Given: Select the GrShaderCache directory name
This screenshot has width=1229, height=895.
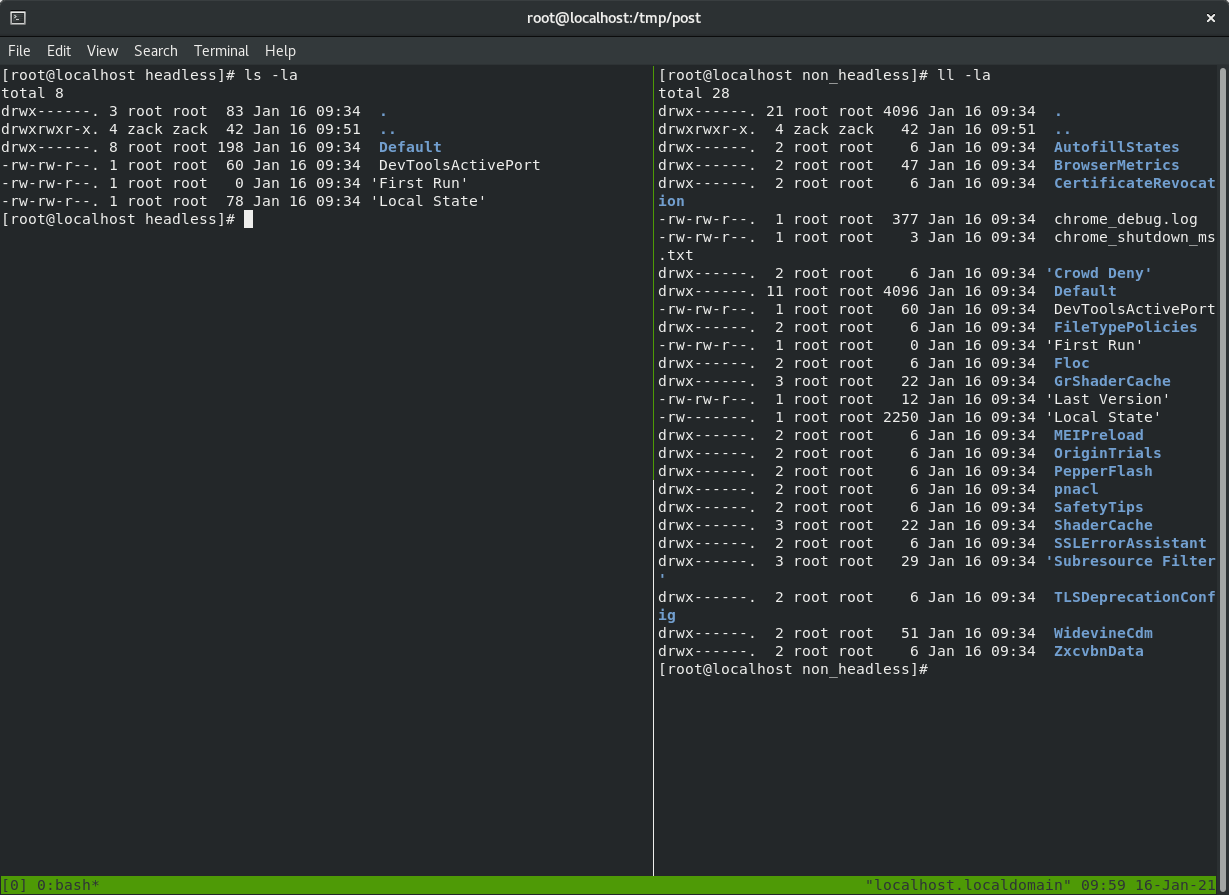Looking at the screenshot, I should 1111,381.
